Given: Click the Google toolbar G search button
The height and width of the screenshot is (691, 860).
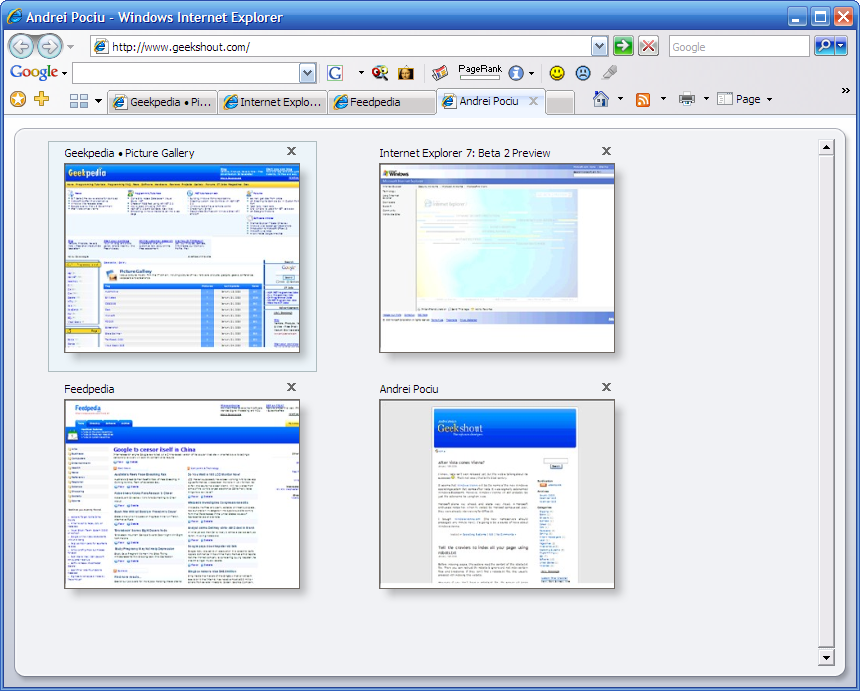Looking at the screenshot, I should (x=335, y=73).
